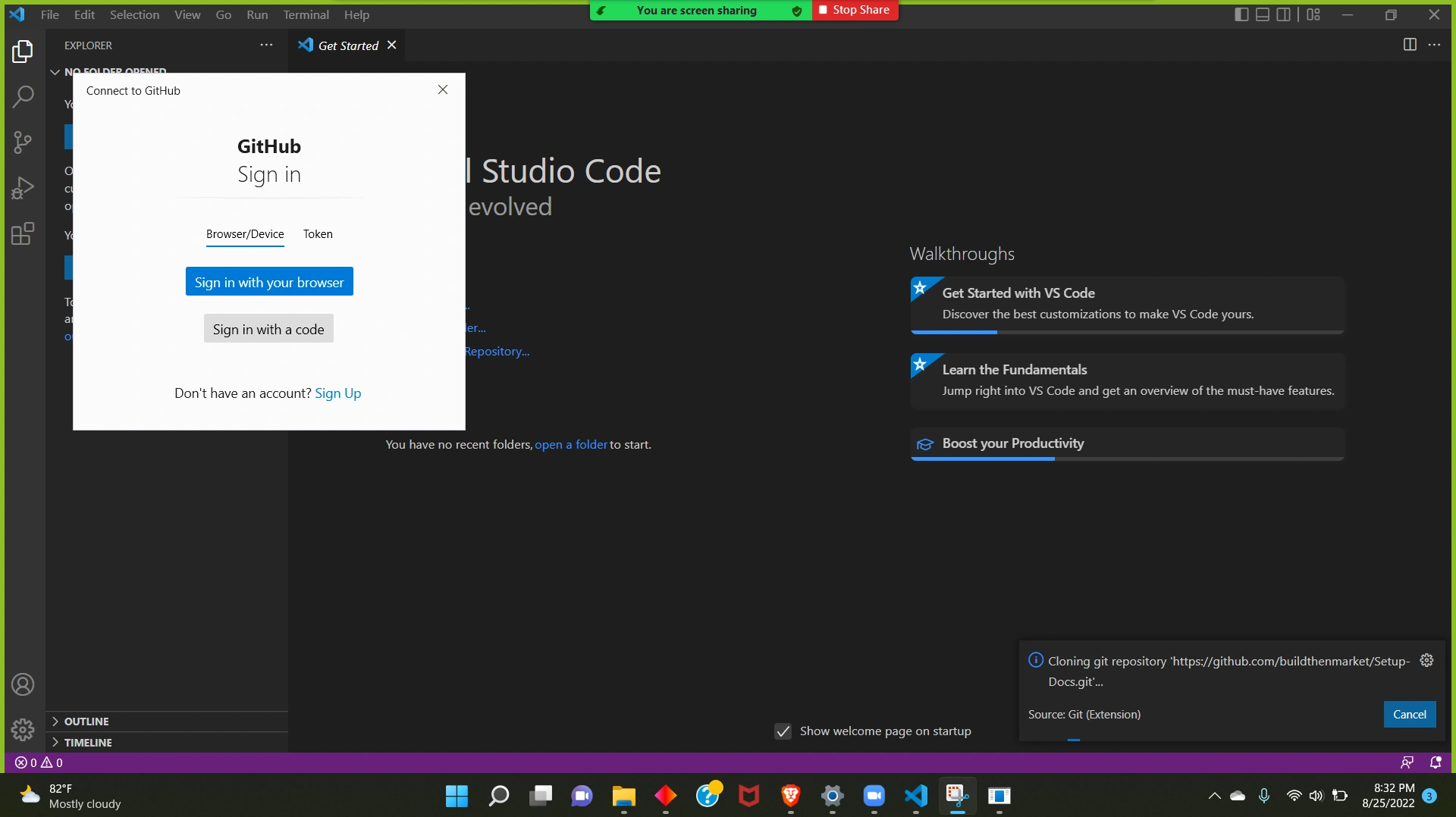
Task: Open notification settings gear for cloning message
Action: tap(1426, 660)
